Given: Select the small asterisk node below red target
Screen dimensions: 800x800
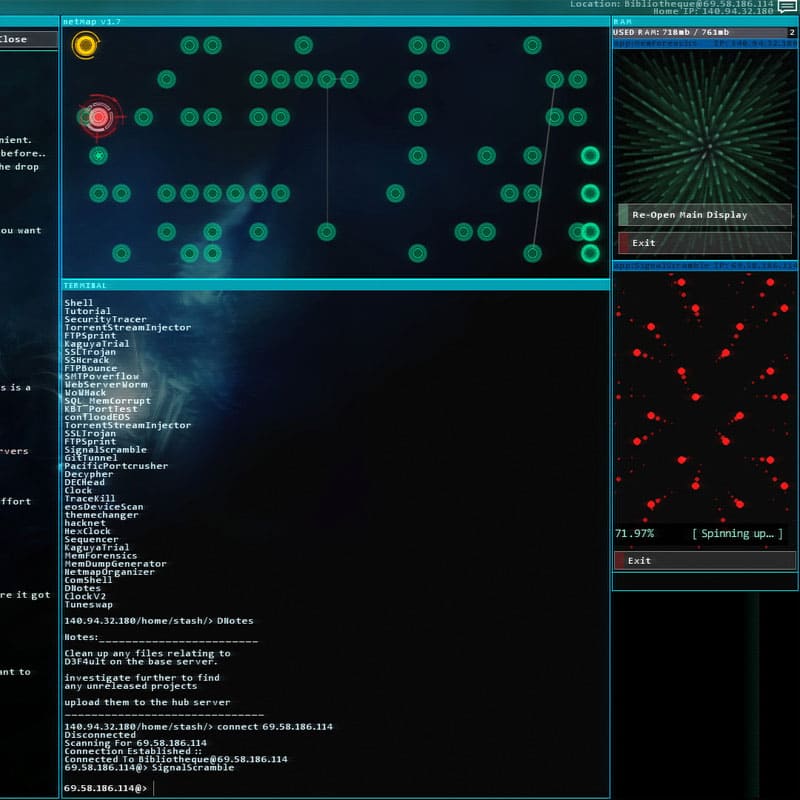Looking at the screenshot, I should pos(98,155).
